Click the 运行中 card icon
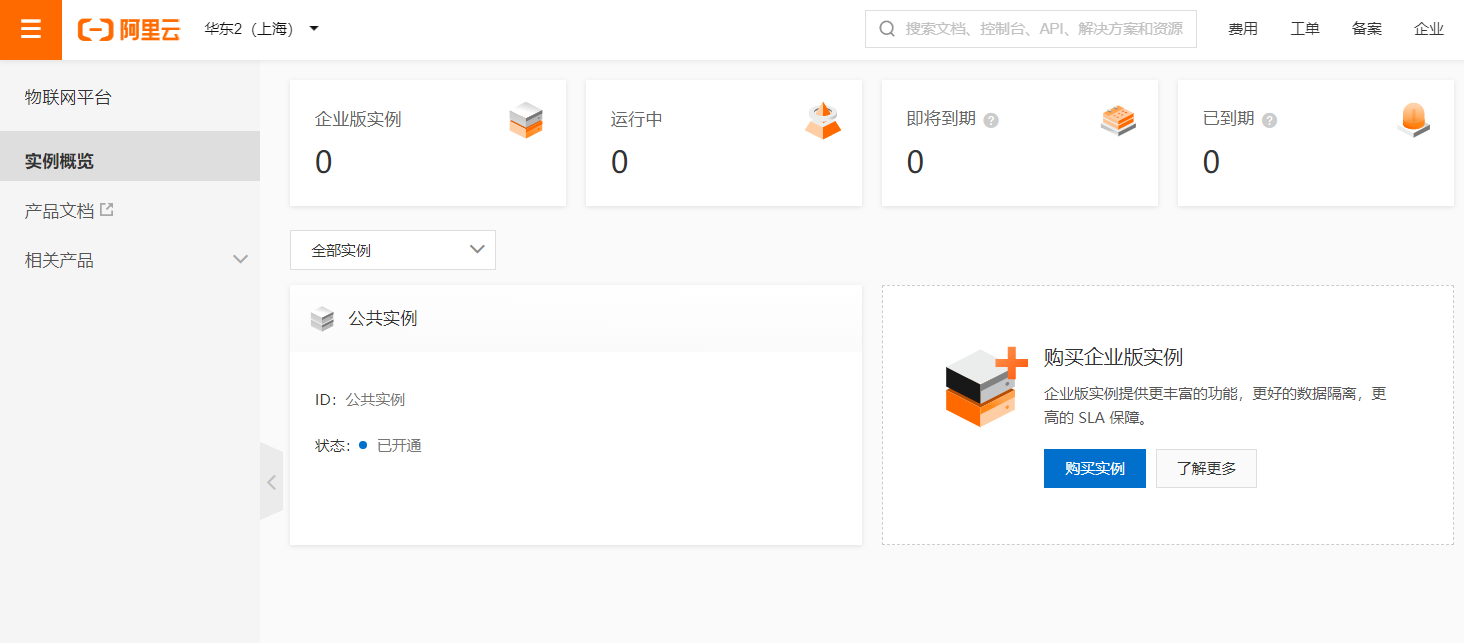 pyautogui.click(x=823, y=120)
